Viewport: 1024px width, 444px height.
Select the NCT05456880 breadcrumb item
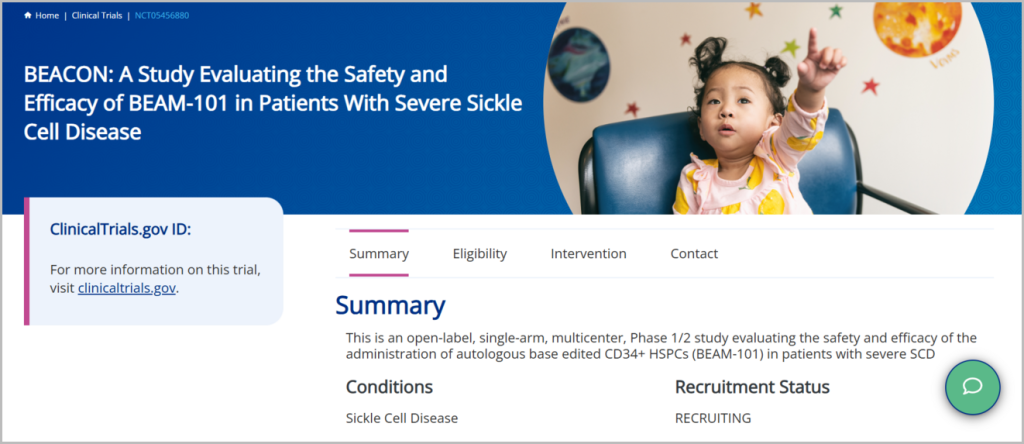(x=162, y=16)
